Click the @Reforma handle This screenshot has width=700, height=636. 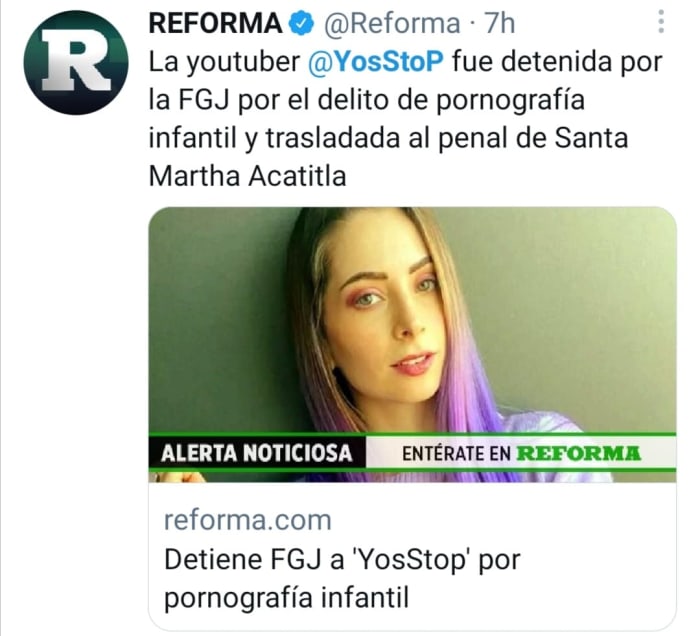point(391,23)
